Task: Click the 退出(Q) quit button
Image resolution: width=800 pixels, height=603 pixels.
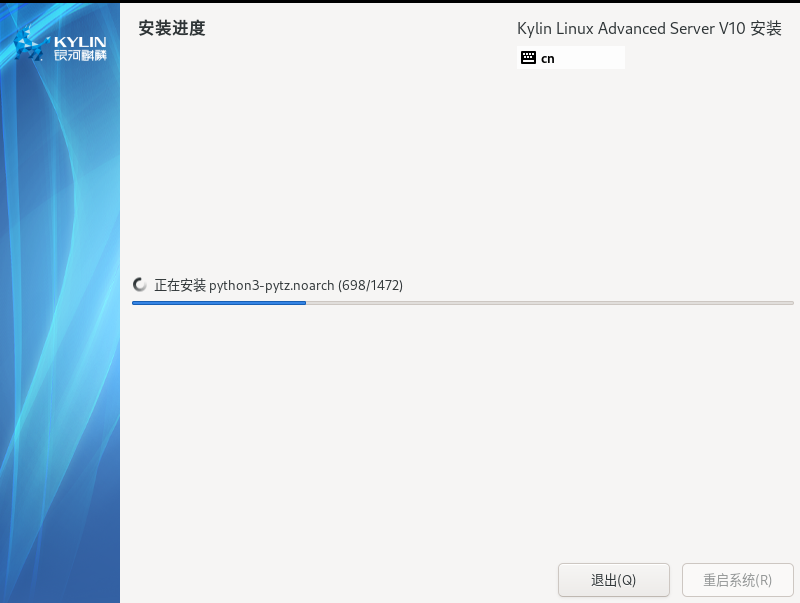Action: 613,580
